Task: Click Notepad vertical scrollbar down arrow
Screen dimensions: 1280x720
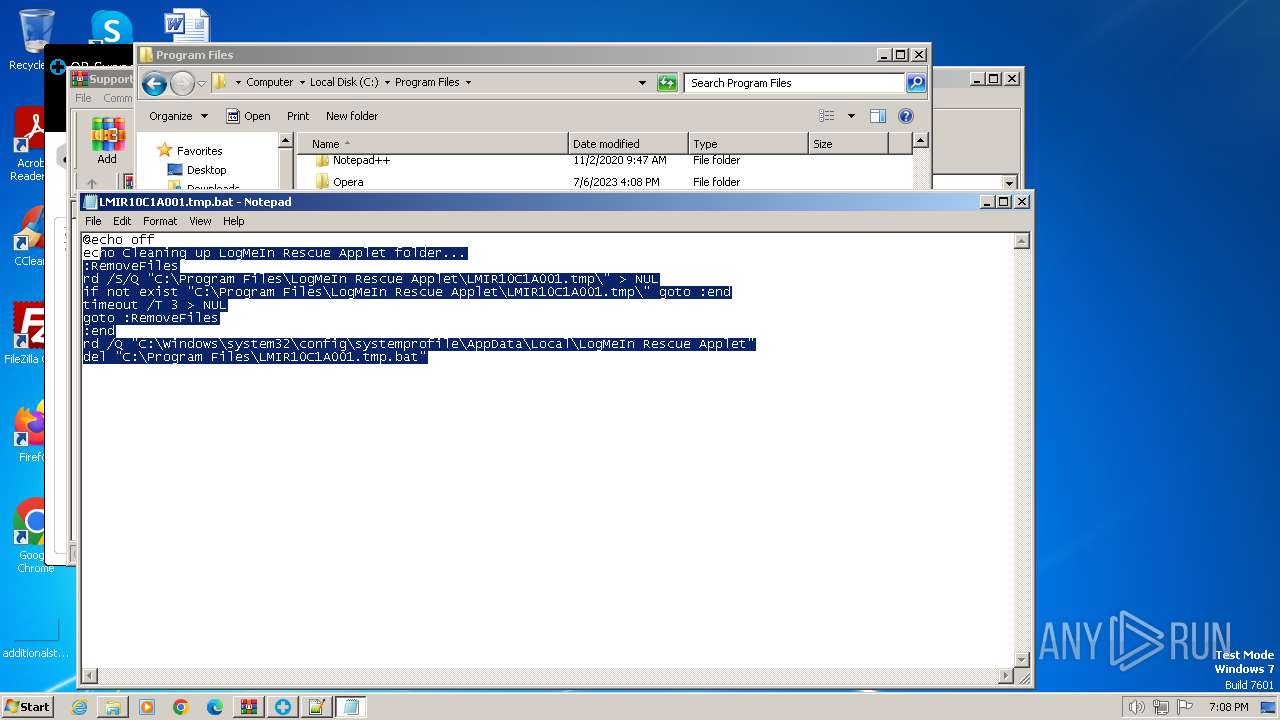Action: [x=1022, y=660]
